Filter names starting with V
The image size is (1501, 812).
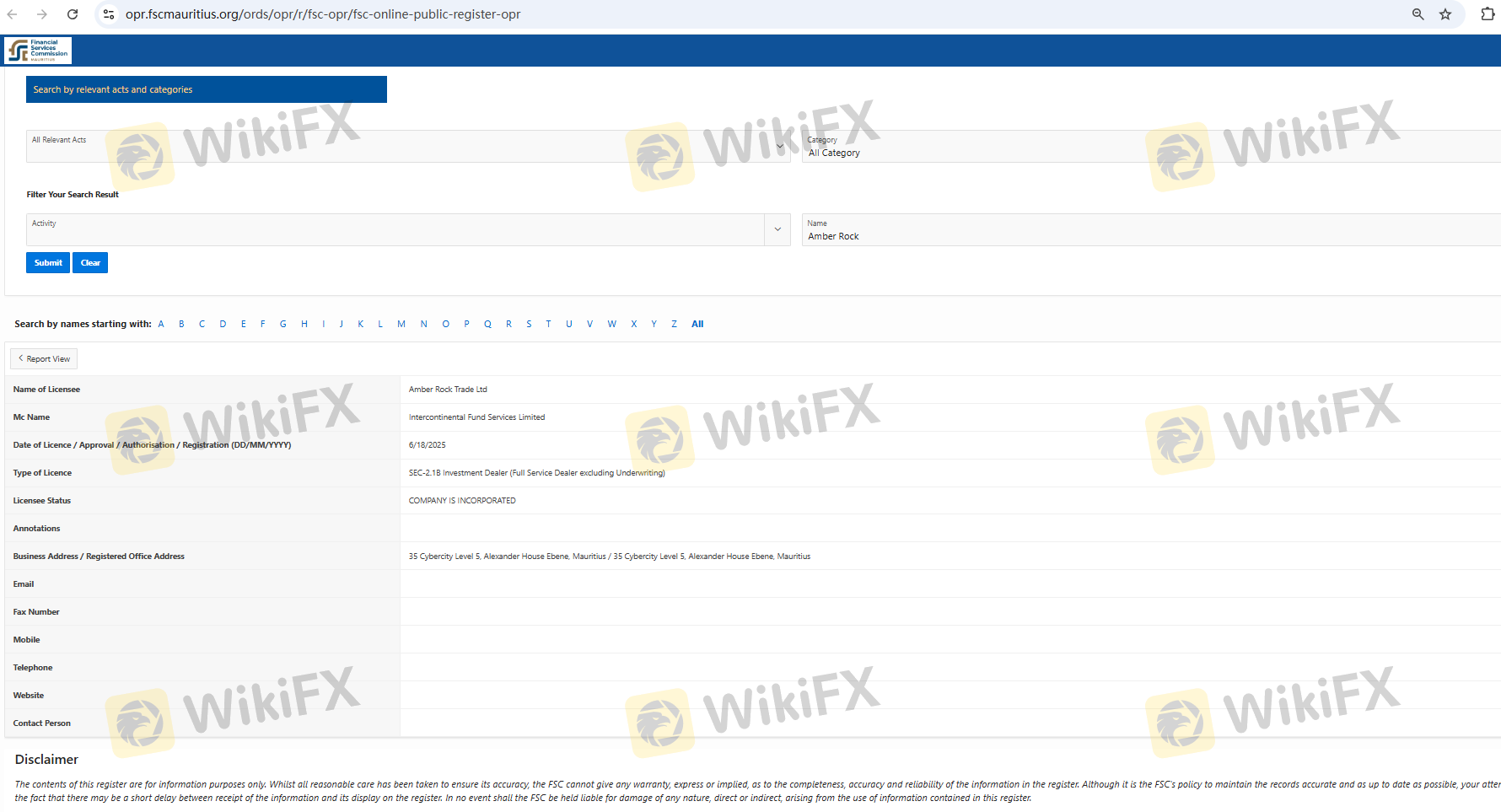pyautogui.click(x=589, y=324)
